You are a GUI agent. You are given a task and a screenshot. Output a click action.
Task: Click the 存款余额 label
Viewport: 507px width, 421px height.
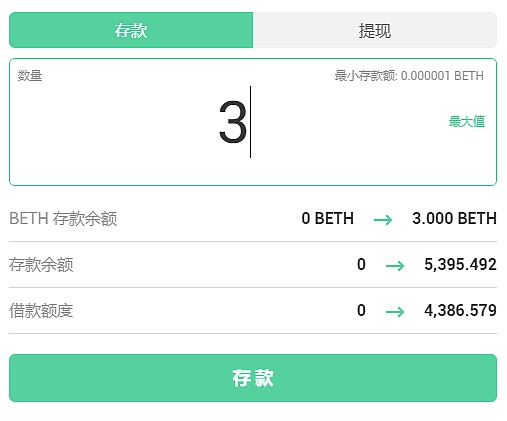click(41, 265)
